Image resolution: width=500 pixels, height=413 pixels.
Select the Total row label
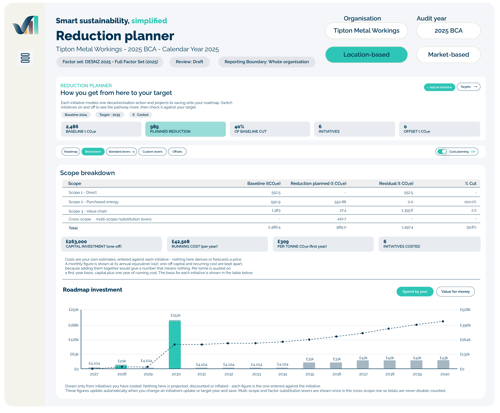coord(73,228)
